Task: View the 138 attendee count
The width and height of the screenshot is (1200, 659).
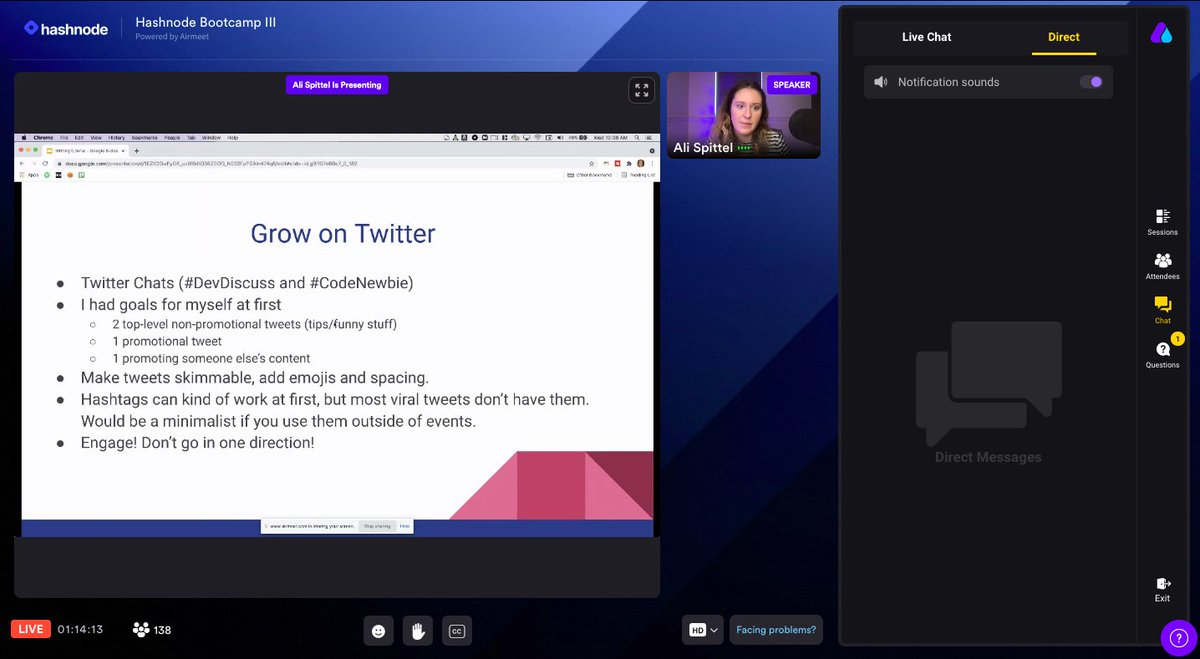Action: click(x=152, y=630)
